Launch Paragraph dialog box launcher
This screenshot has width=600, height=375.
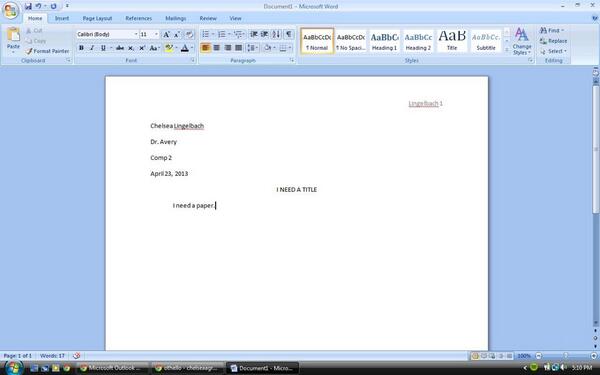click(x=292, y=60)
